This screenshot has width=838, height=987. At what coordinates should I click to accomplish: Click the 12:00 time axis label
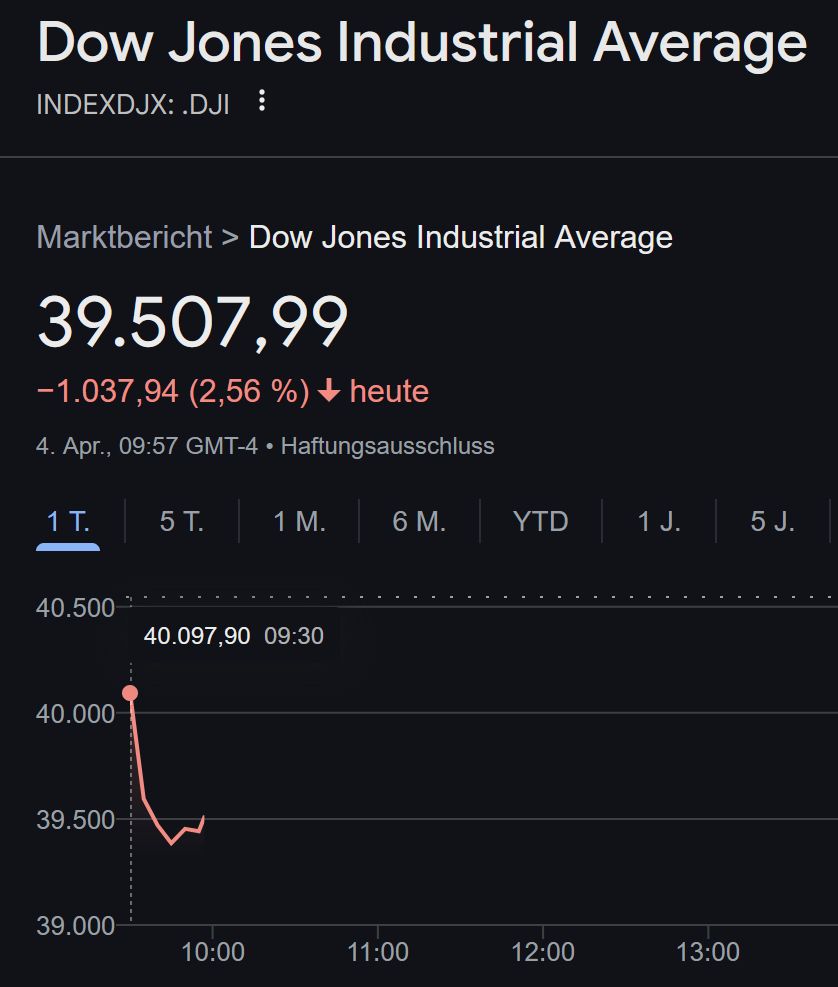click(x=543, y=952)
